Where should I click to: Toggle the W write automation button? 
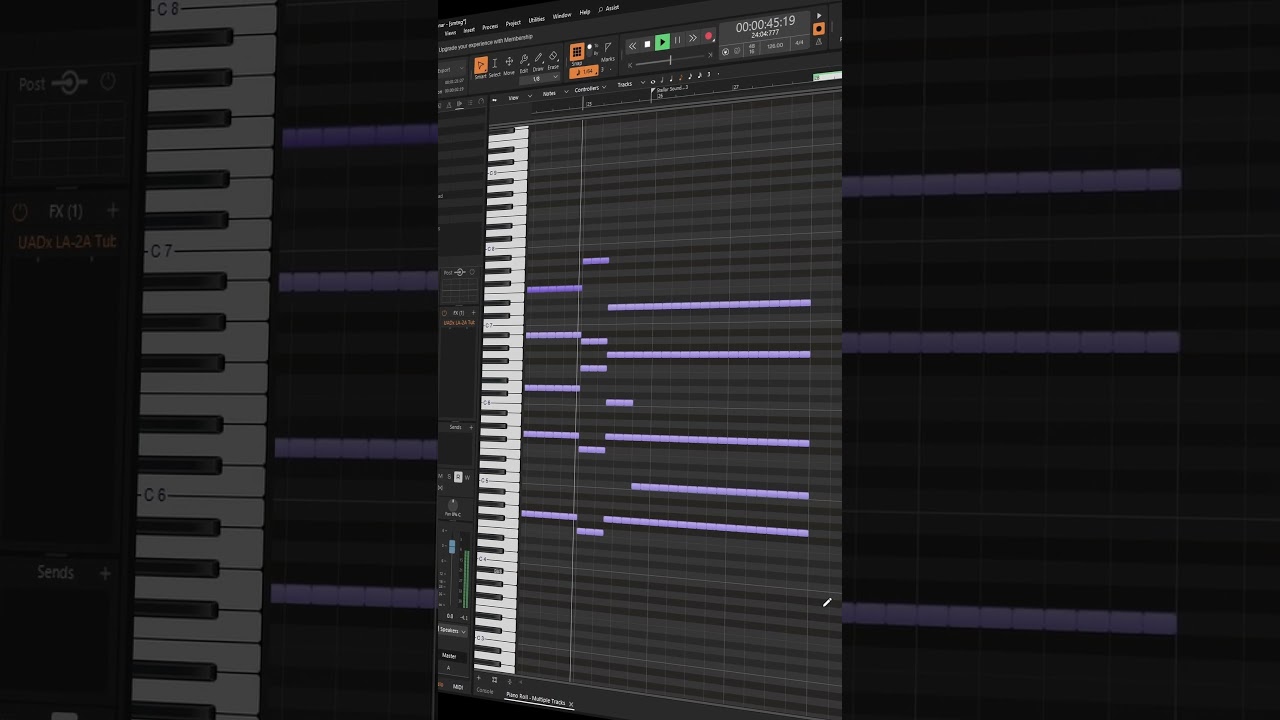(x=467, y=476)
